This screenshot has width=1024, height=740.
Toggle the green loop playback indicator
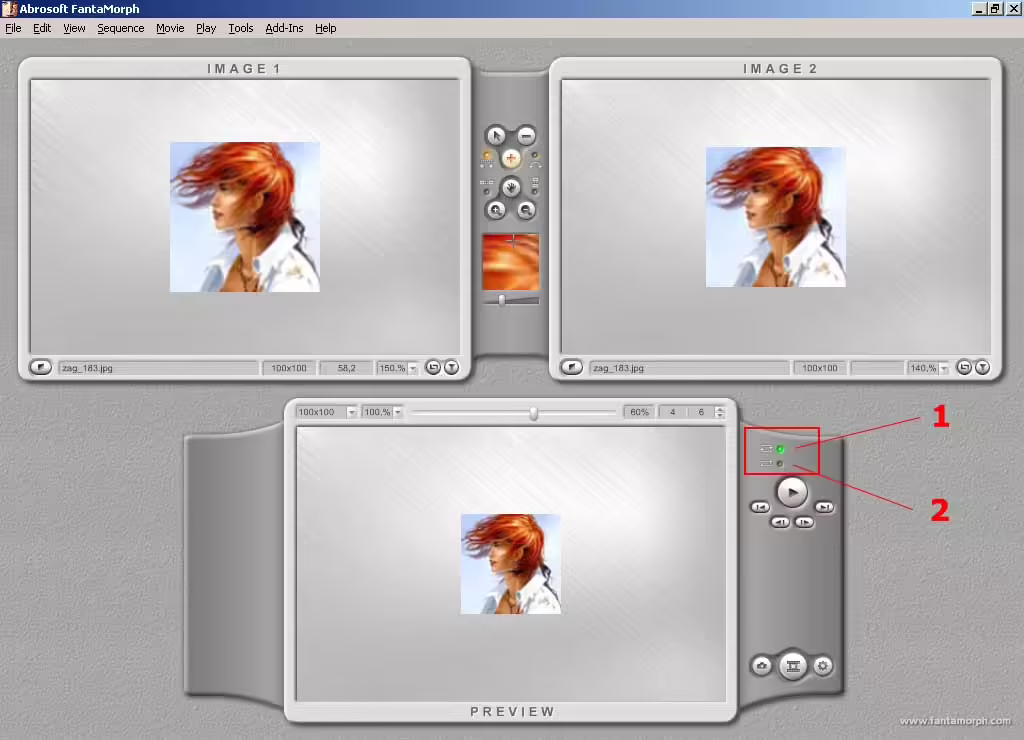click(x=780, y=449)
